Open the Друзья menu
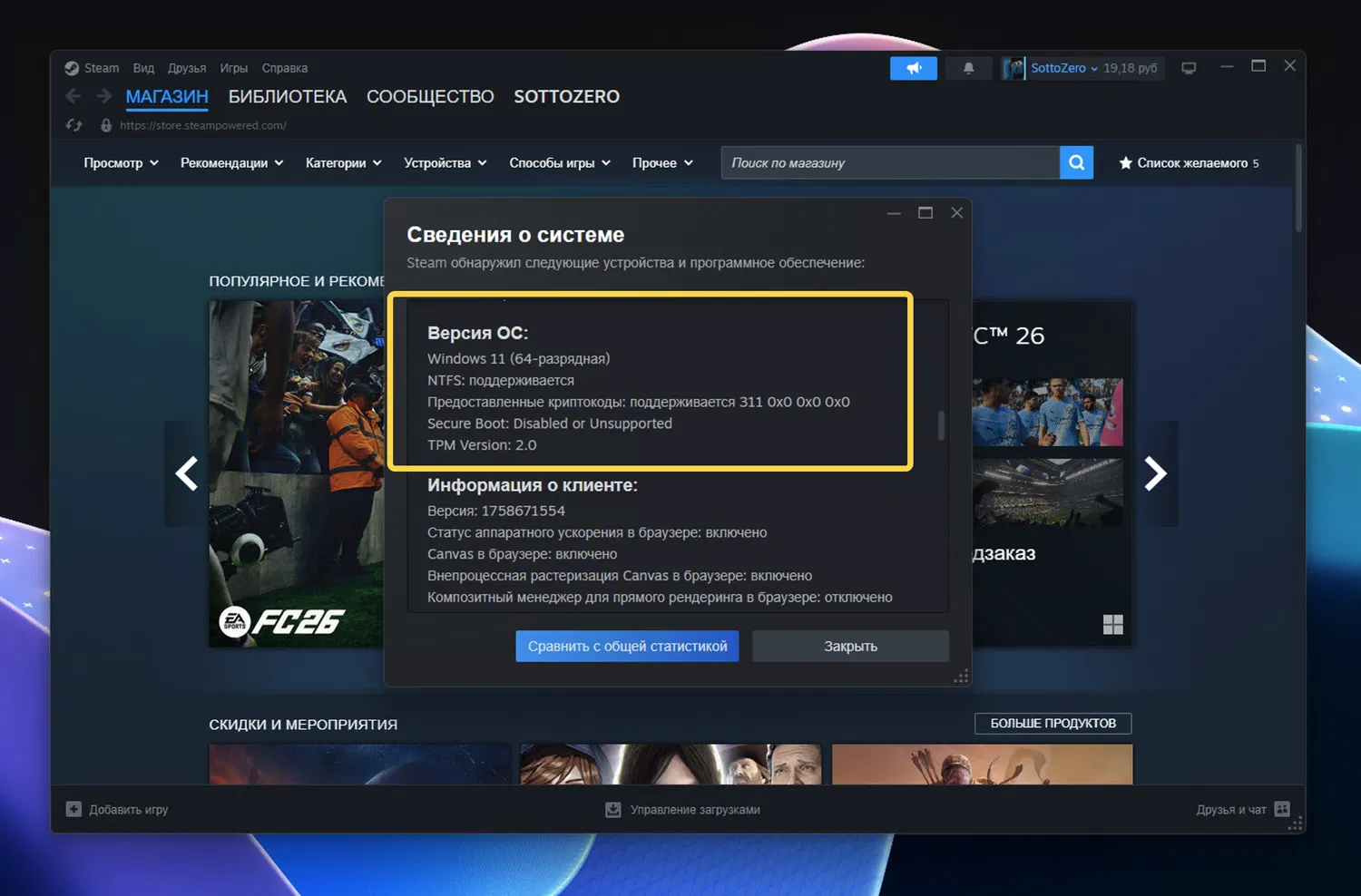The width and height of the screenshot is (1361, 896). point(187,68)
